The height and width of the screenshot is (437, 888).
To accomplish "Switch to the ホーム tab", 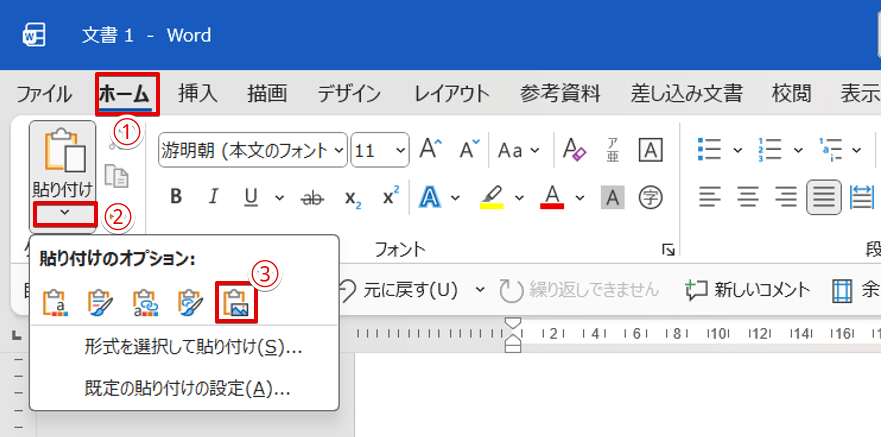I will pos(124,94).
